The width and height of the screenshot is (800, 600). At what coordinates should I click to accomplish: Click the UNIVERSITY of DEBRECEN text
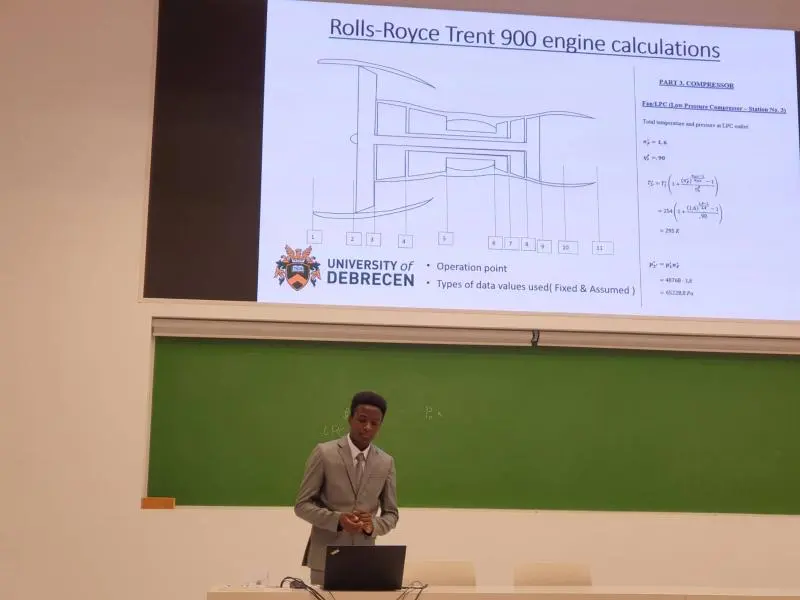coord(369,272)
